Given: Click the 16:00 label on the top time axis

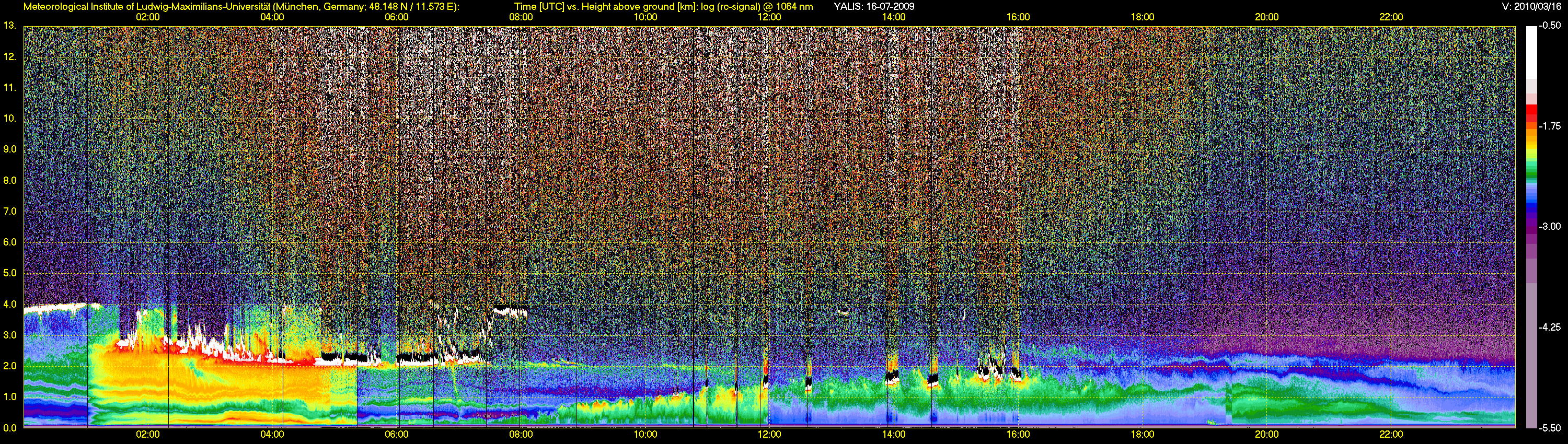Looking at the screenshot, I should (1018, 17).
